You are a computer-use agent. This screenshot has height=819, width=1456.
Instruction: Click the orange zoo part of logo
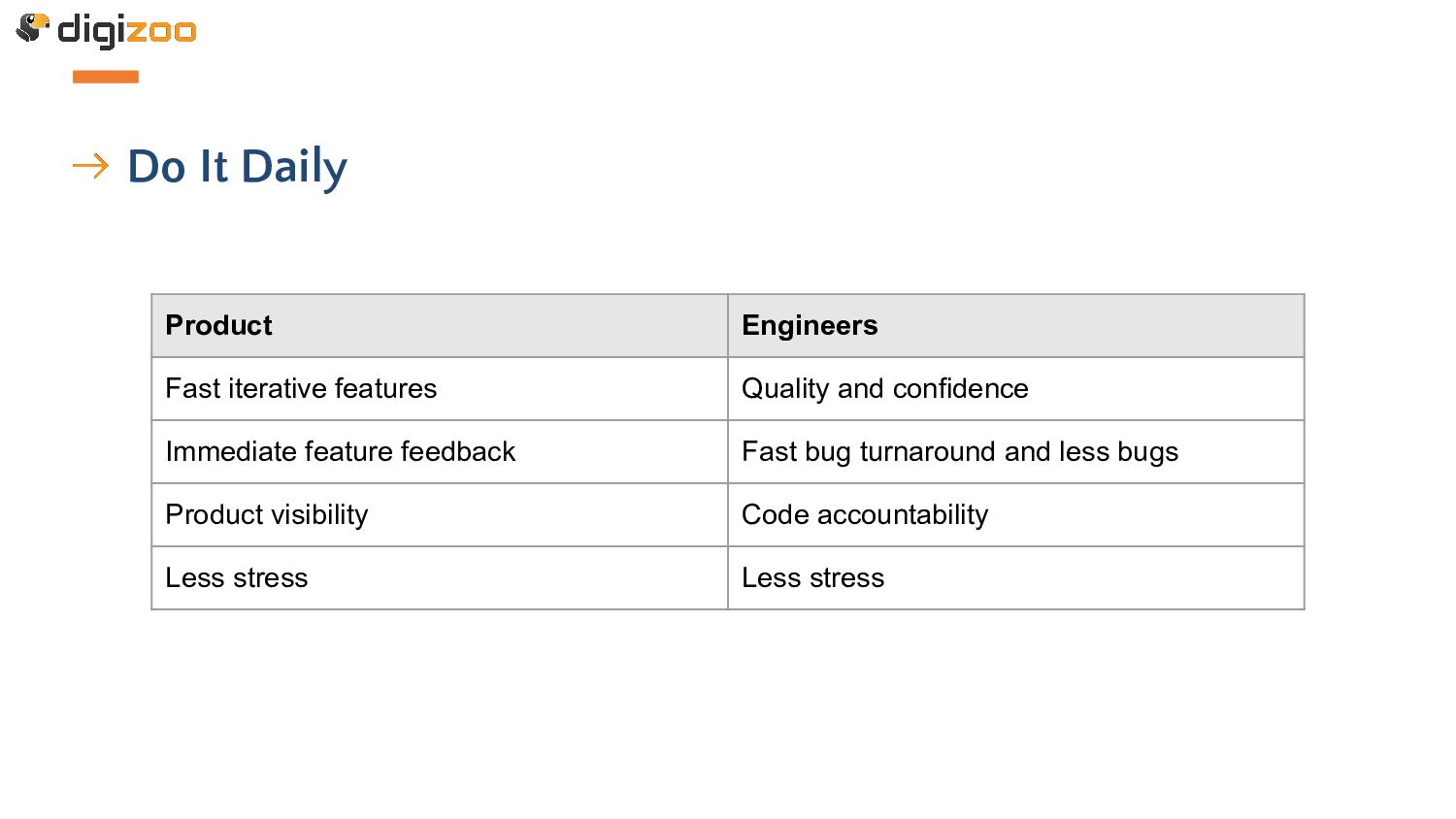click(160, 32)
